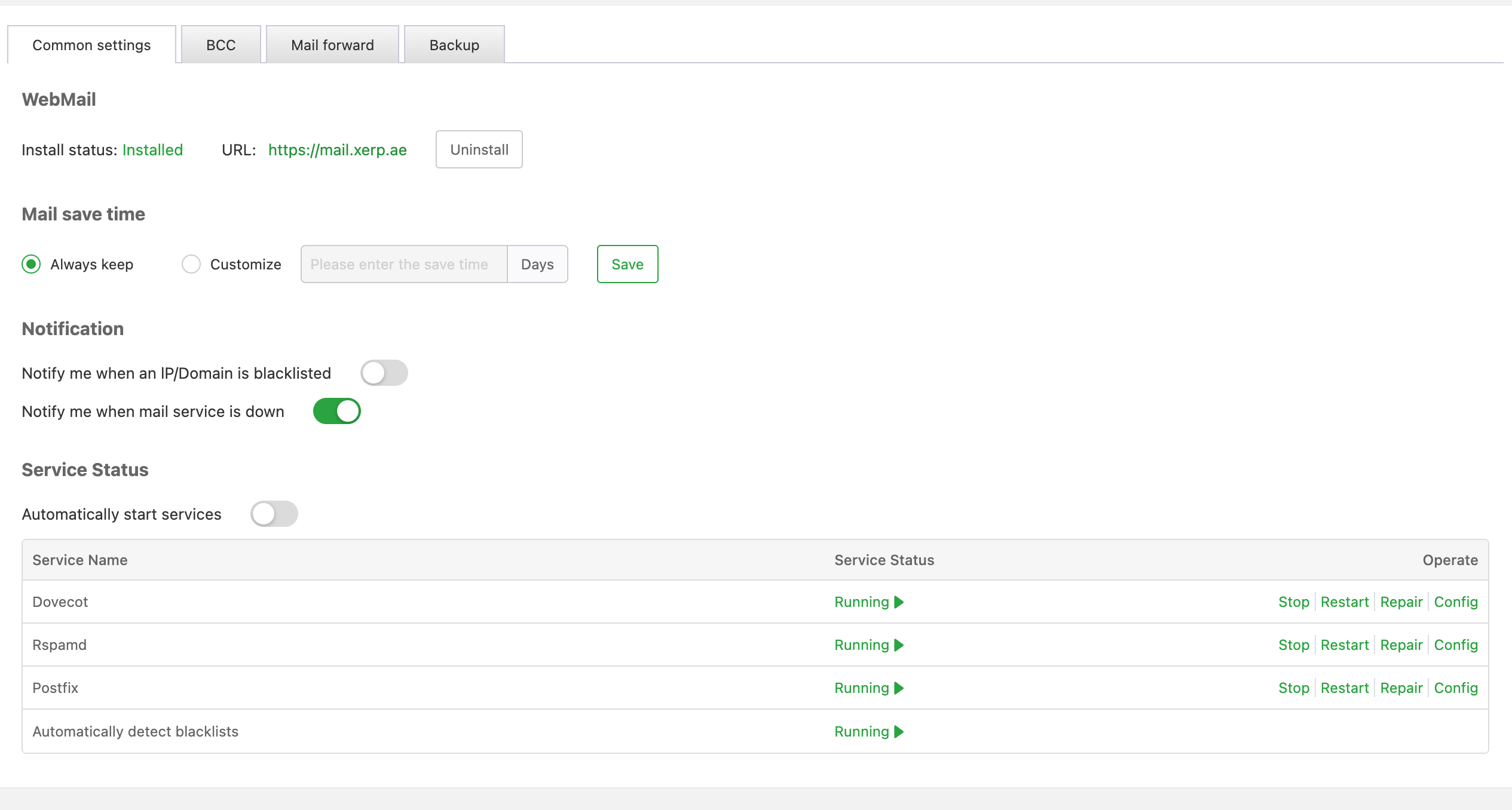Enable IP/Domain blacklisted notification toggle

384,373
